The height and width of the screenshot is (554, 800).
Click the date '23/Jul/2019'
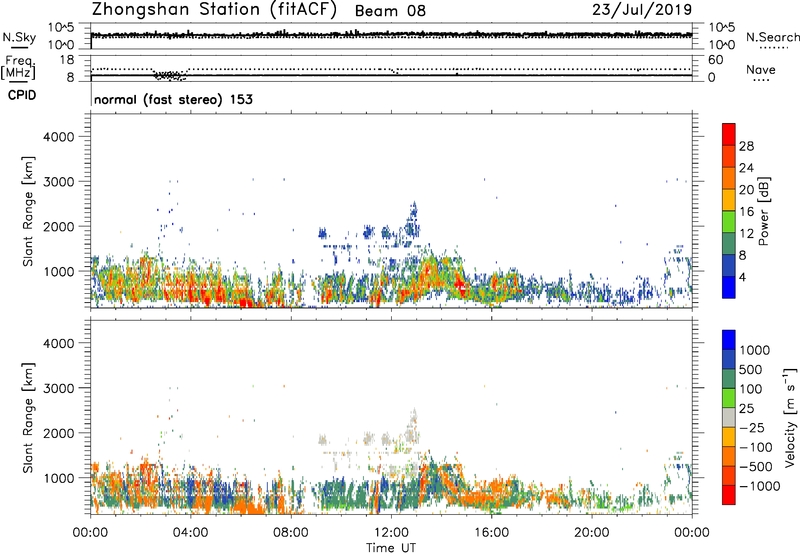click(642, 9)
